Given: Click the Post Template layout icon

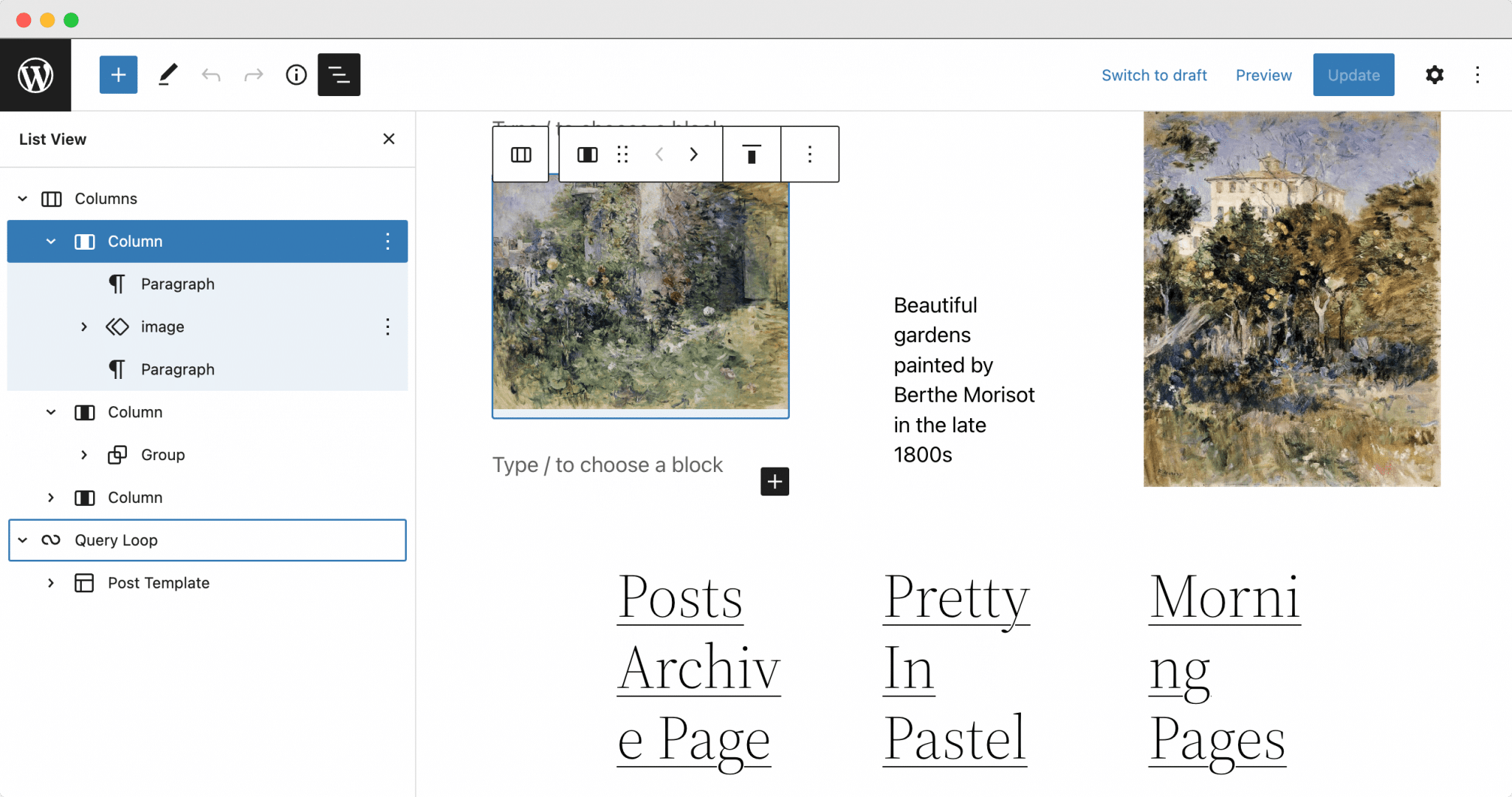Looking at the screenshot, I should (x=84, y=583).
